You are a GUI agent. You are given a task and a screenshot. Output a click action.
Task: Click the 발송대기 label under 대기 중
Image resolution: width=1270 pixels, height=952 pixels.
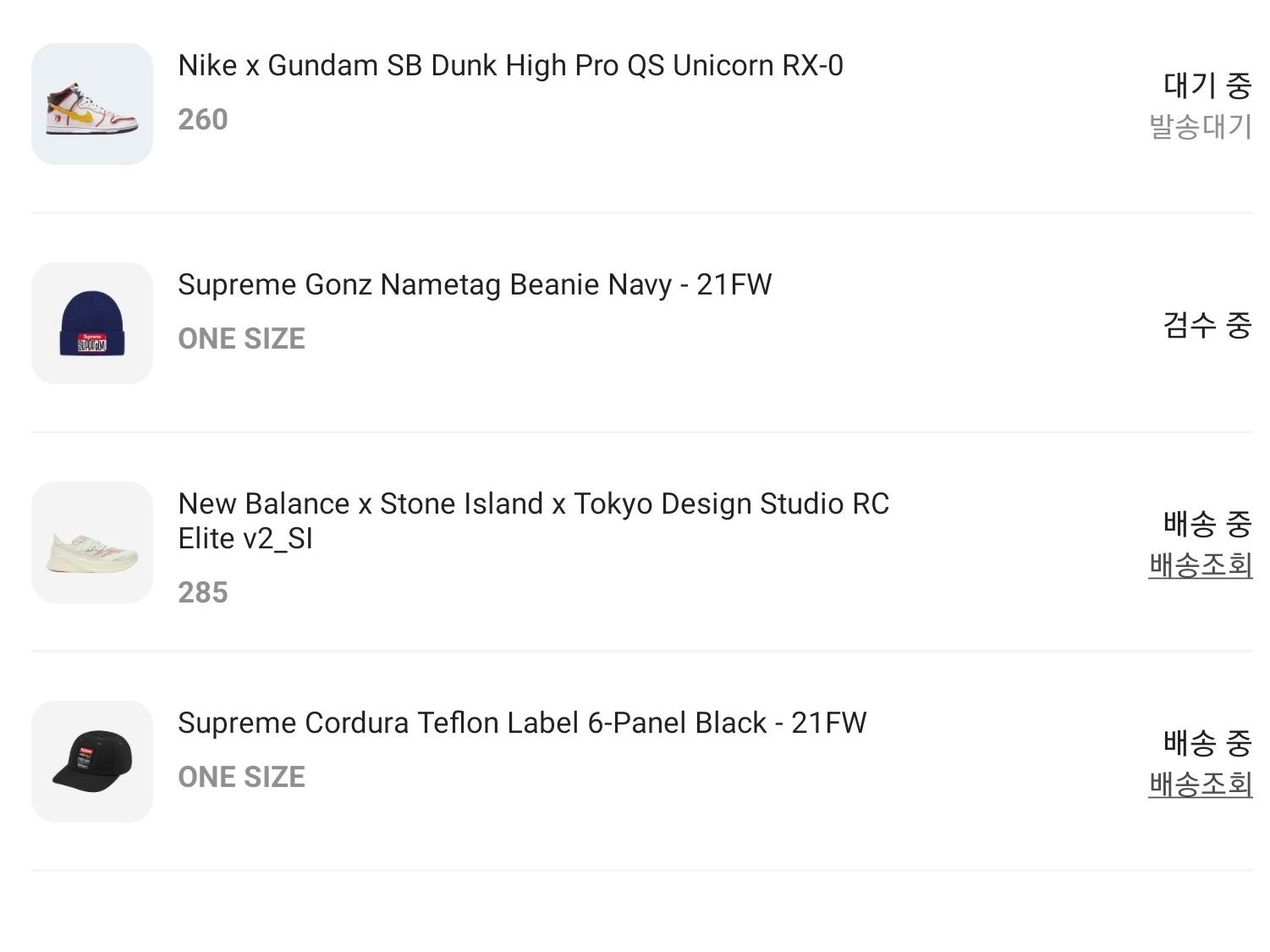pos(1200,127)
